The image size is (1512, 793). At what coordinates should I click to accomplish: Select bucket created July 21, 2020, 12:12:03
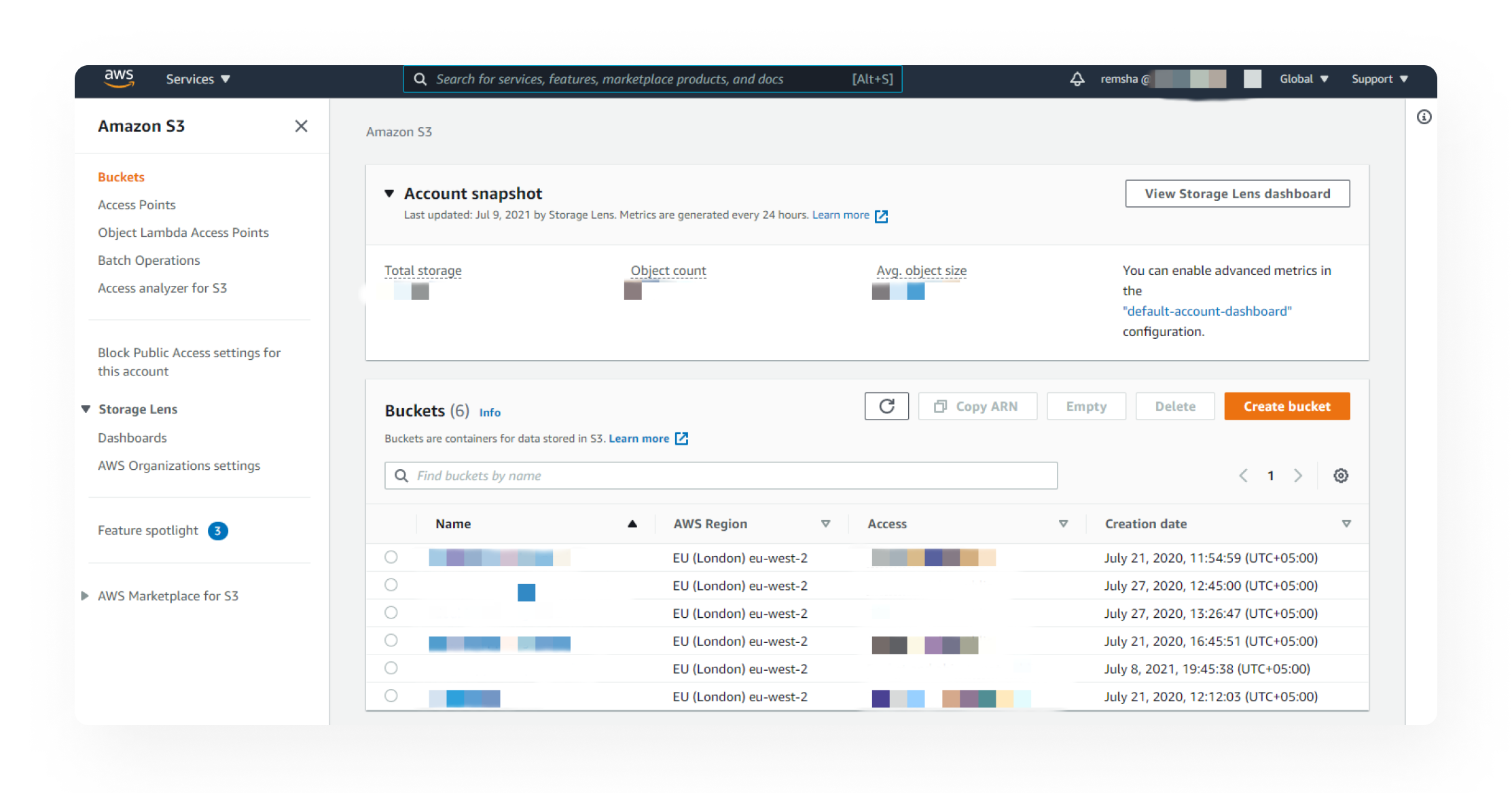(391, 697)
